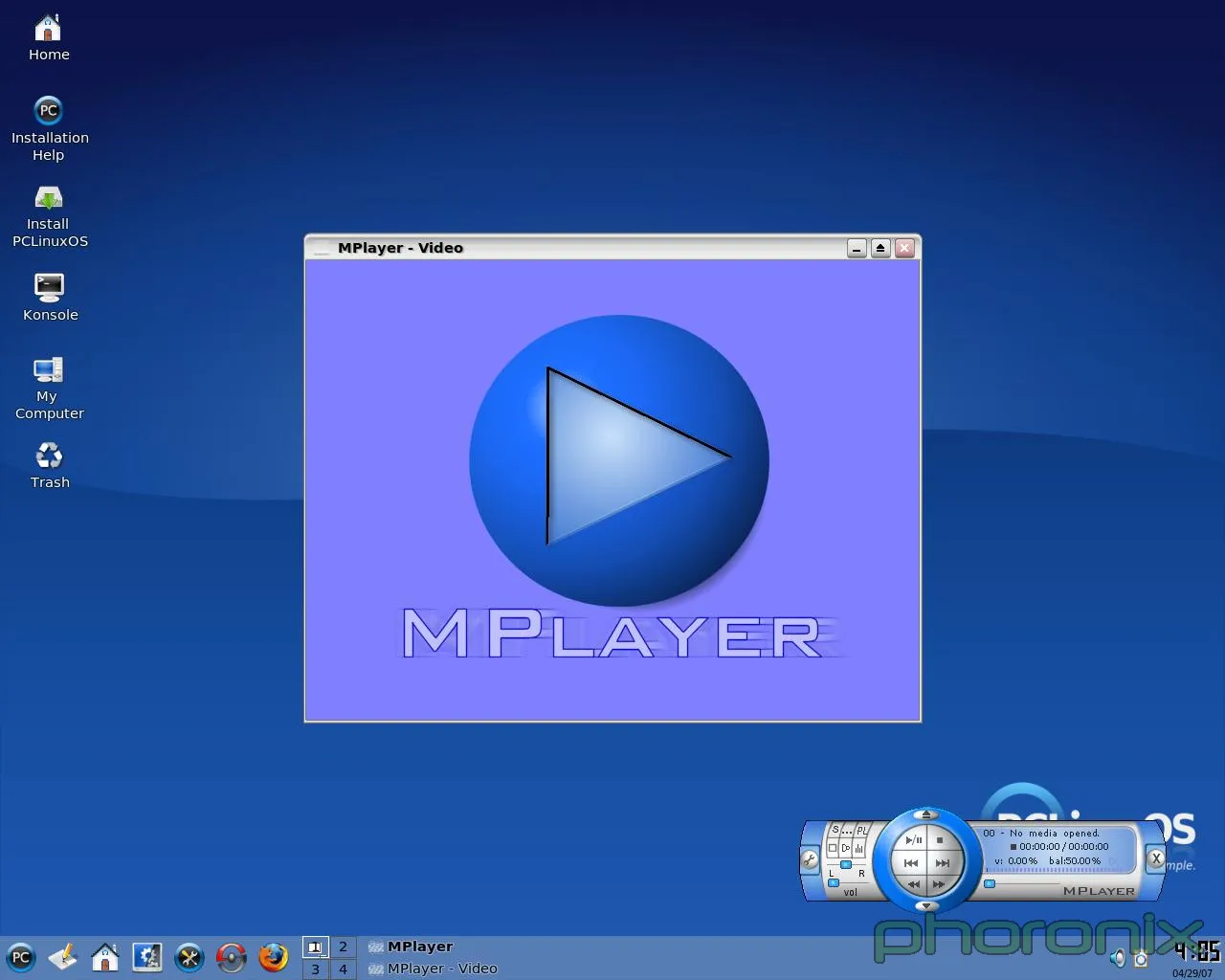Screen dimensions: 1225x980
Task: Switch to virtual desktop 3
Action: 315,969
